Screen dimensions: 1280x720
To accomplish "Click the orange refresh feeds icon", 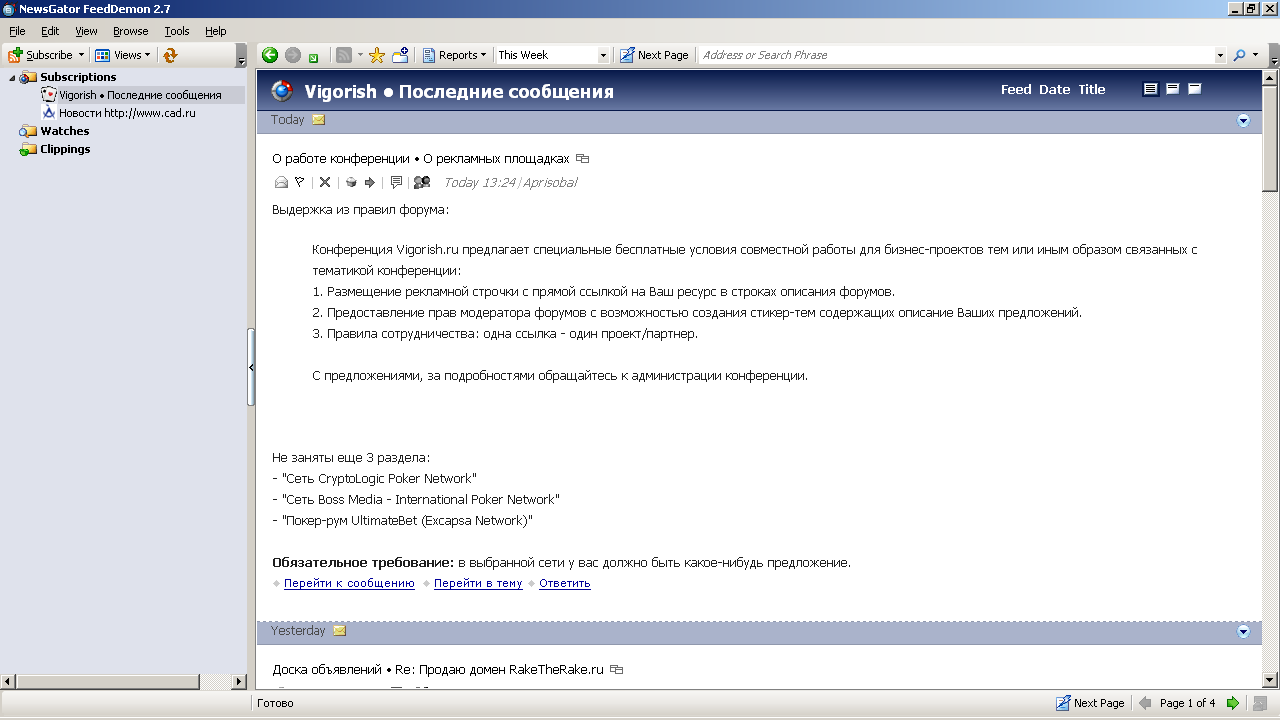I will 170,55.
